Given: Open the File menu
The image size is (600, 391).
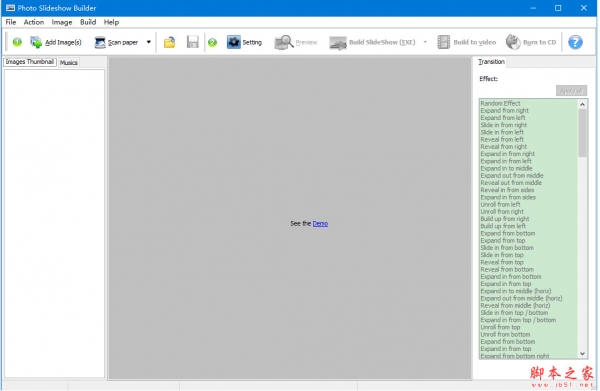Looking at the screenshot, I should (11, 22).
